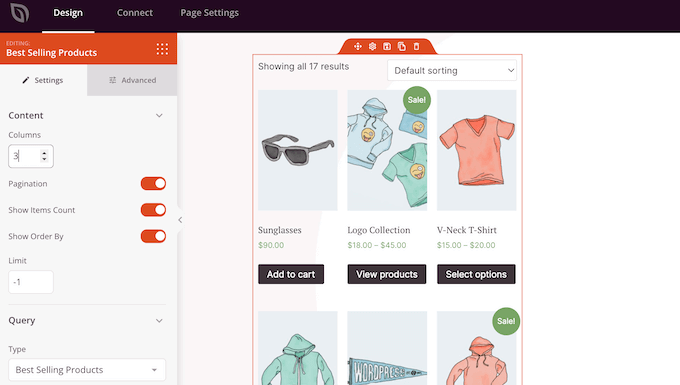Open the Default sorting dropdown
The height and width of the screenshot is (385, 680).
(x=452, y=70)
